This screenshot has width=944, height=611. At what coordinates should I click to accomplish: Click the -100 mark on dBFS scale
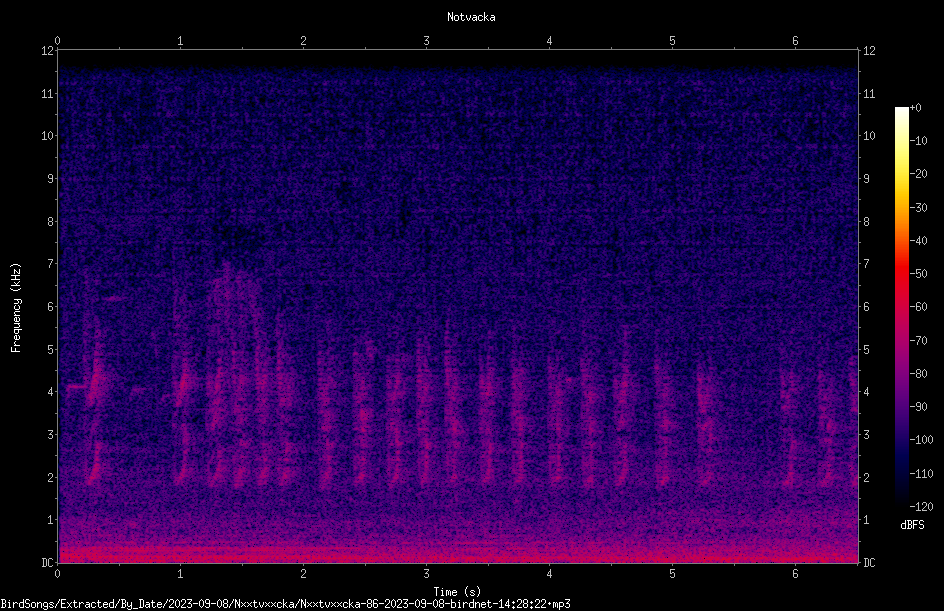tap(921, 440)
